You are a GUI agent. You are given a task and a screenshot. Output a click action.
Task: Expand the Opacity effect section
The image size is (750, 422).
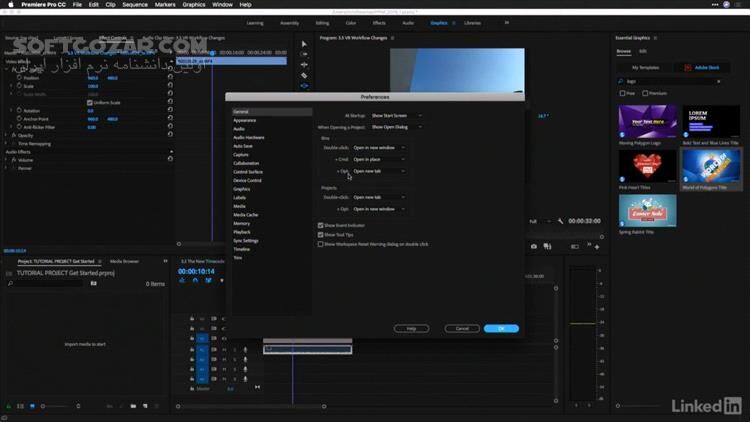[x=6, y=135]
